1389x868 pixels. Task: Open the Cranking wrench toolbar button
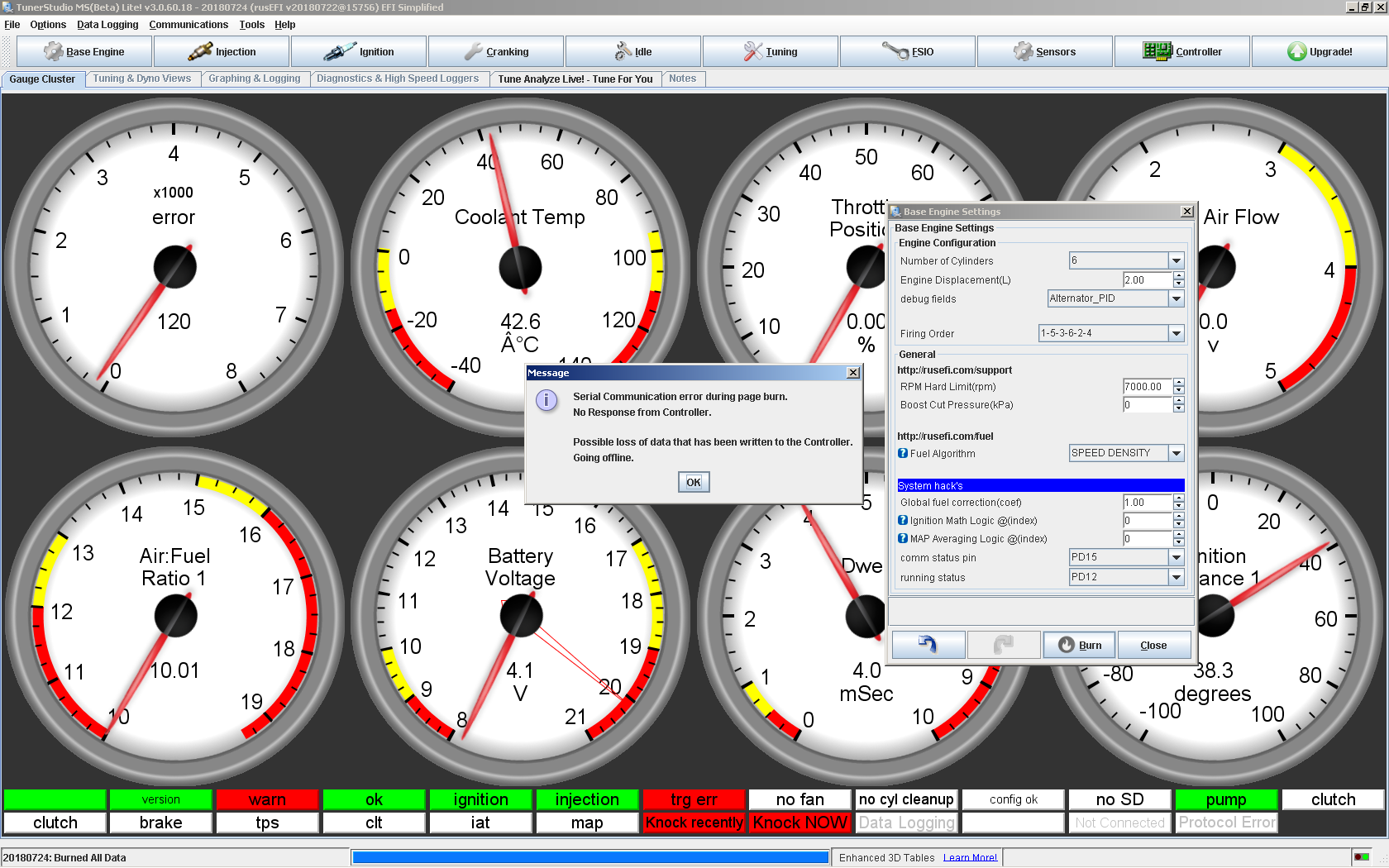pyautogui.click(x=496, y=51)
